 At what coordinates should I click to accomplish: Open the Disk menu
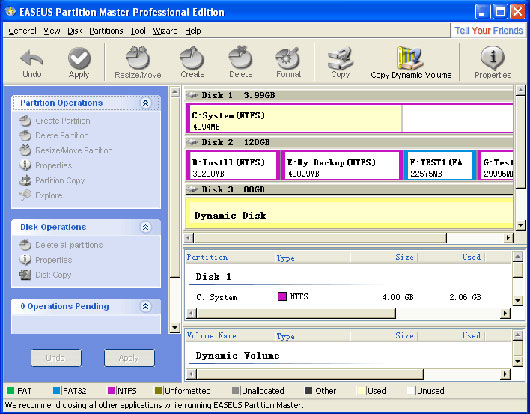click(75, 31)
